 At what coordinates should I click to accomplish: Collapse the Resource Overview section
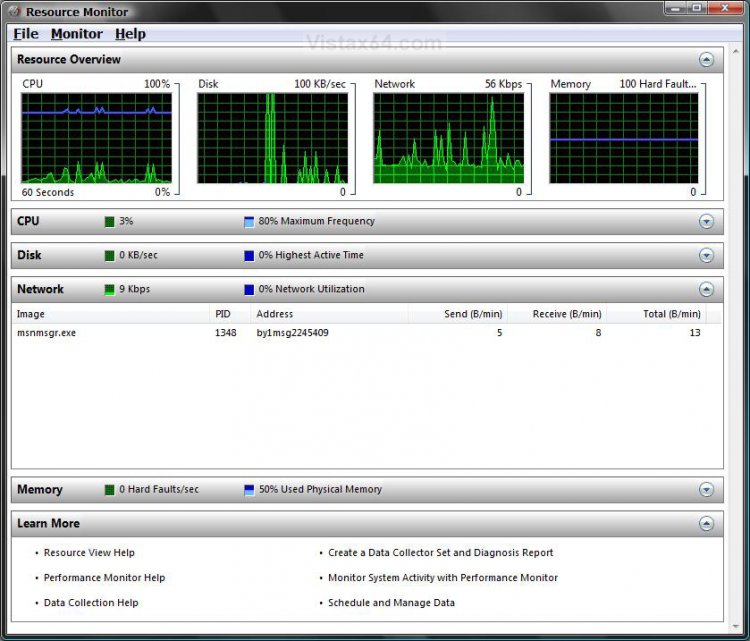click(706, 60)
